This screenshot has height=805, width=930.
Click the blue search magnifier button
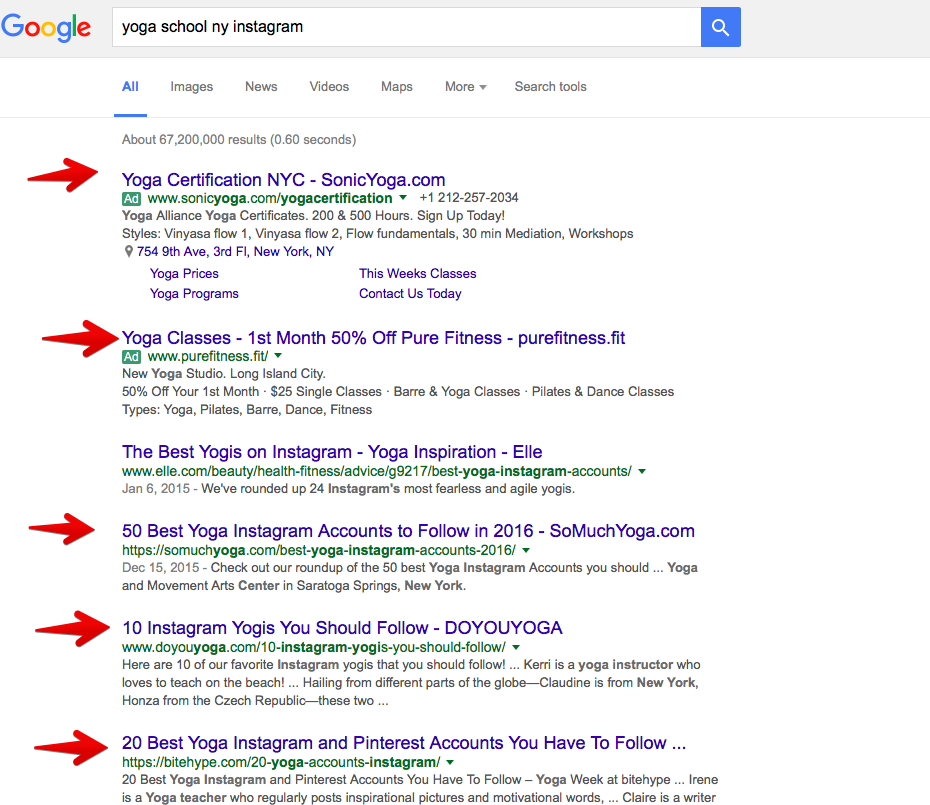pyautogui.click(x=721, y=27)
